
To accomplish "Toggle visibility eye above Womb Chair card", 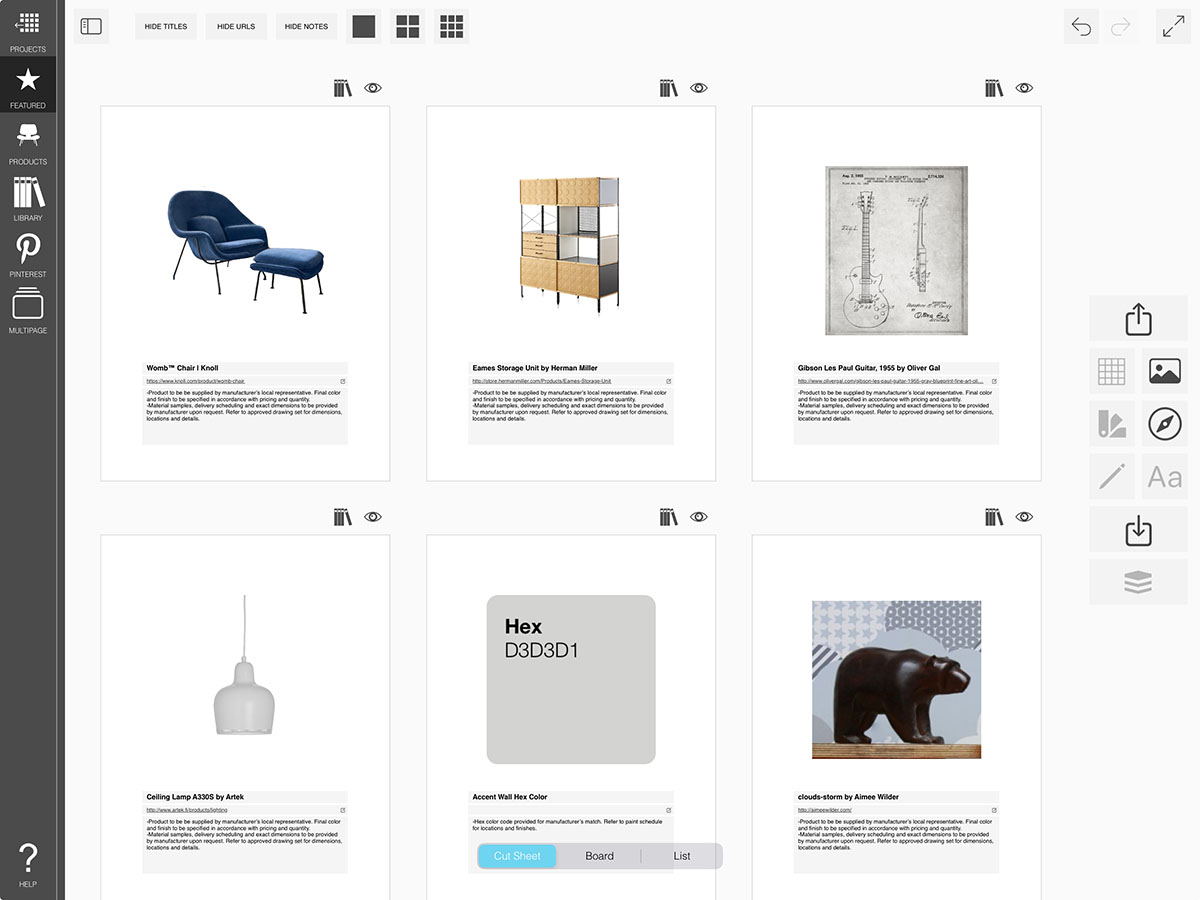I will click(x=373, y=88).
